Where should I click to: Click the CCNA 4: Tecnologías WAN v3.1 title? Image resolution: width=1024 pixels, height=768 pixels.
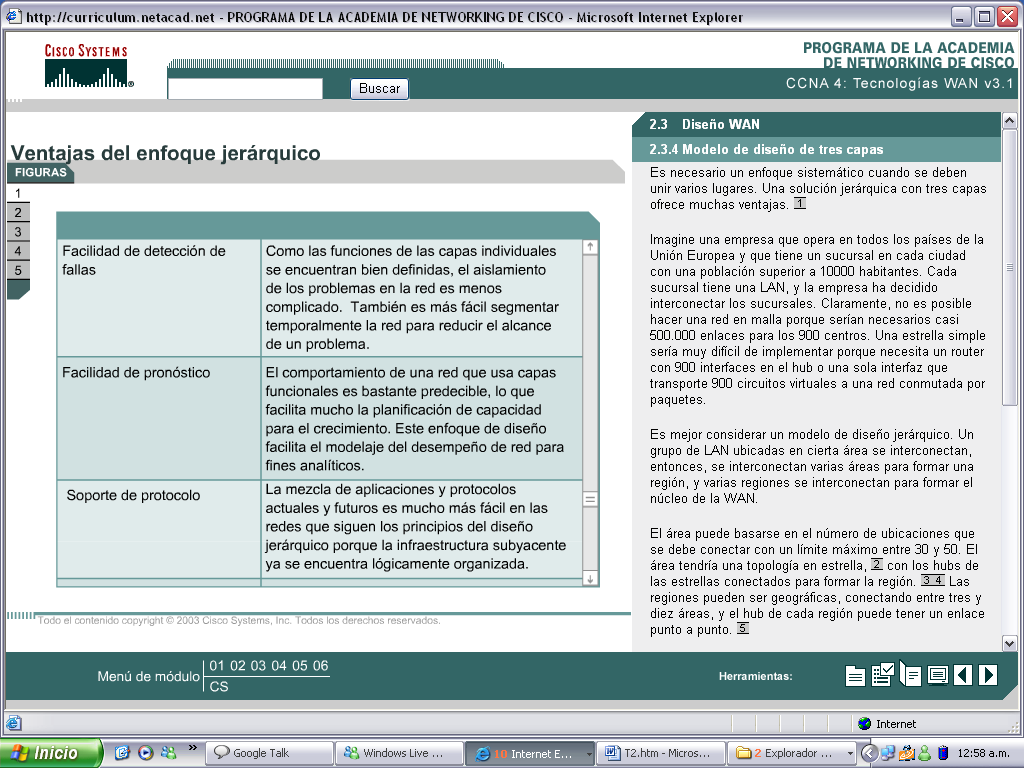(x=899, y=83)
